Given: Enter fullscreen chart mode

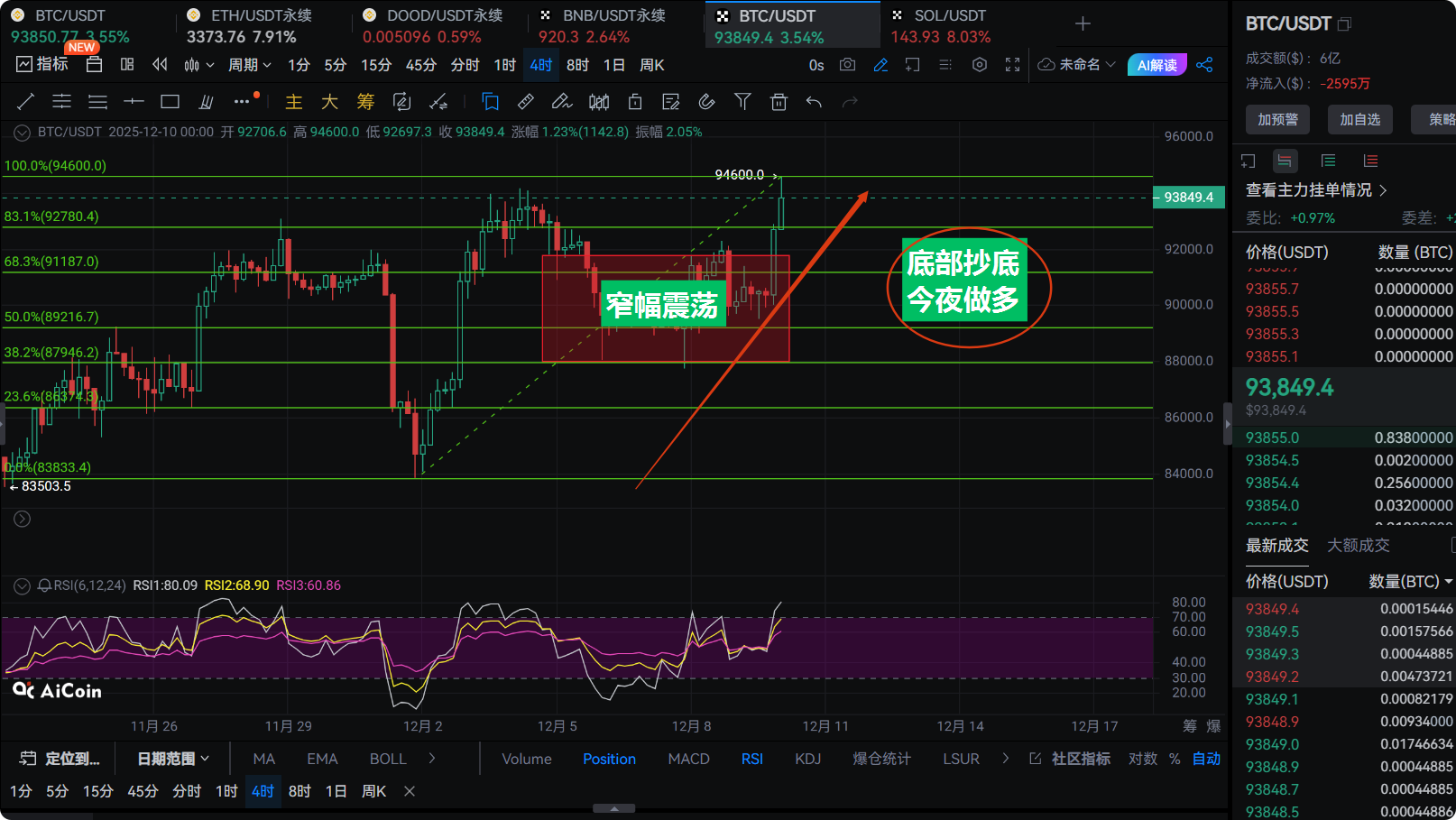Looking at the screenshot, I should click(x=1012, y=65).
